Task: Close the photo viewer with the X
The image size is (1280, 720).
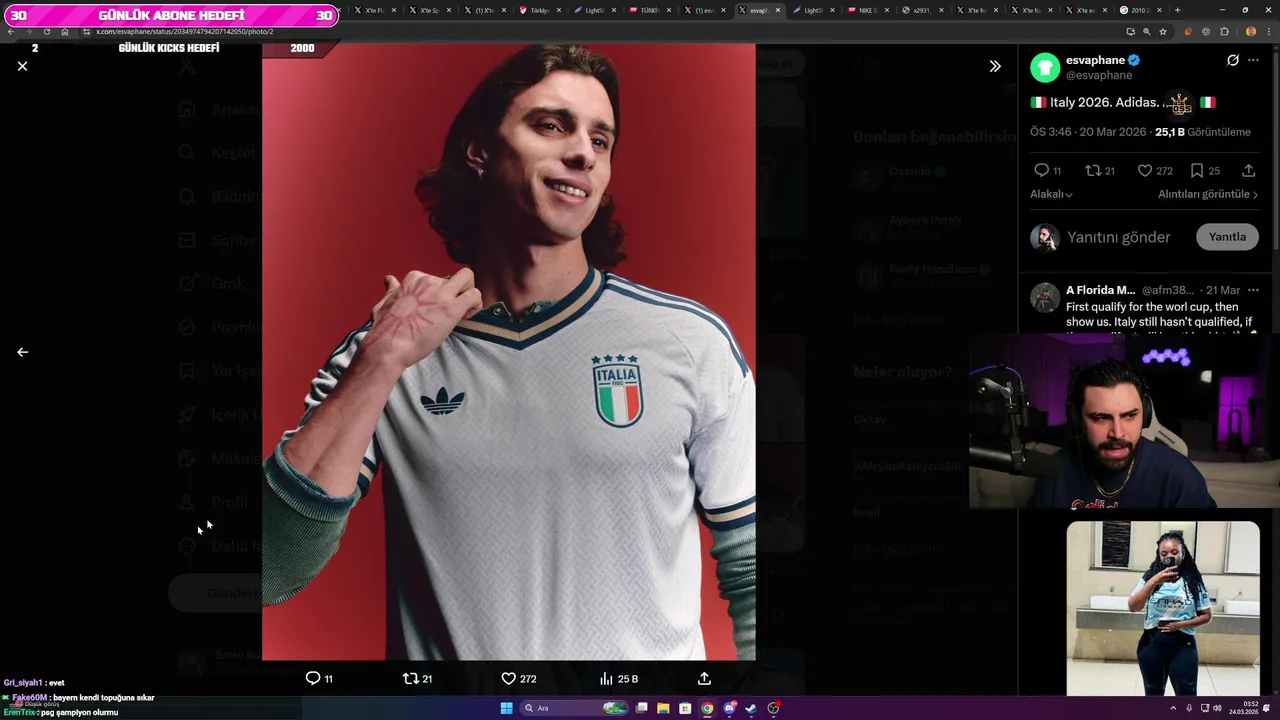Action: pyautogui.click(x=22, y=66)
